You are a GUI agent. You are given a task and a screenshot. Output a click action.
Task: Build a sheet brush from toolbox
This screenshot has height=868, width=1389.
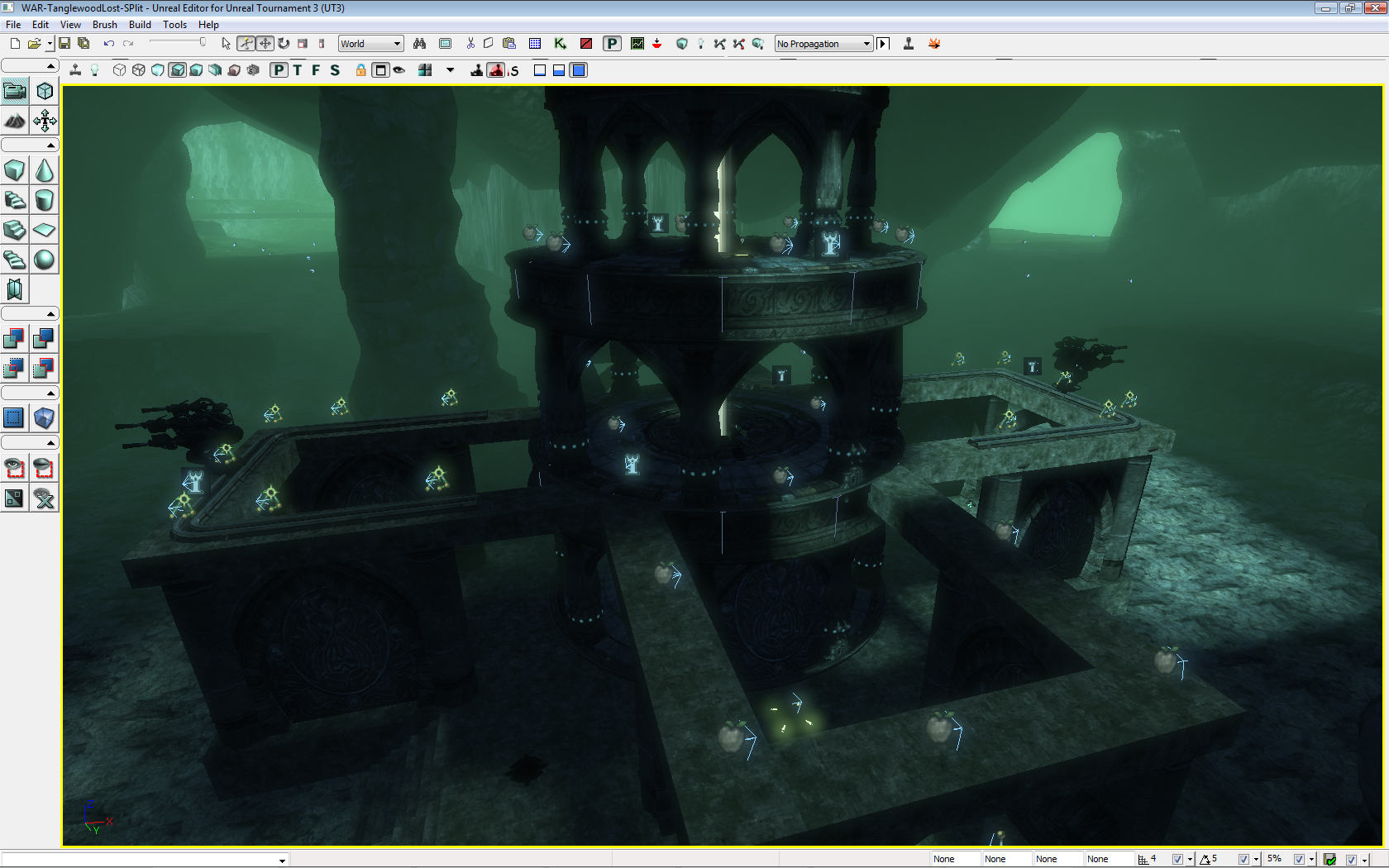[x=45, y=230]
